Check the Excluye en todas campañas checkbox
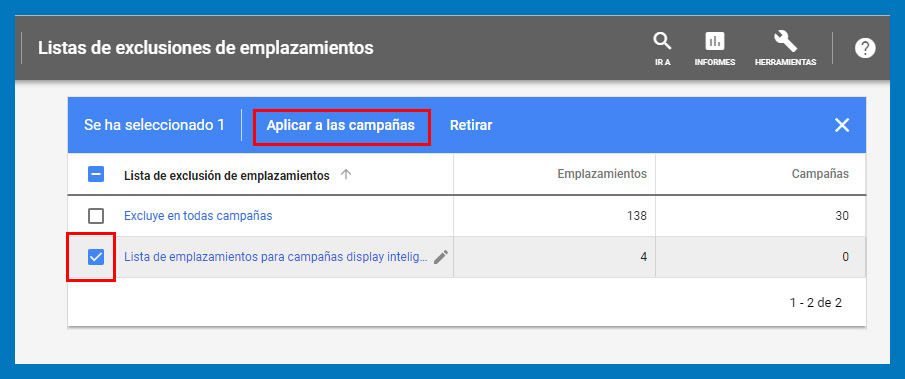The width and height of the screenshot is (905, 379). coord(96,216)
